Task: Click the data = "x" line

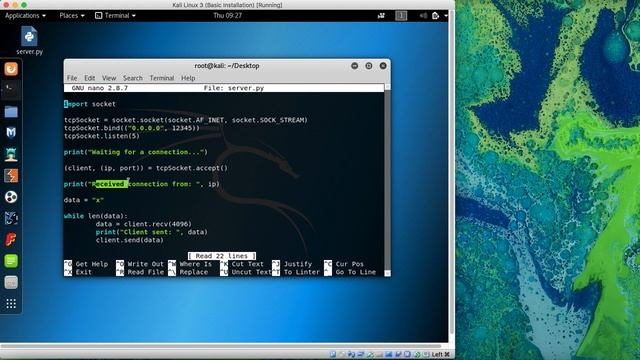Action: 84,200
